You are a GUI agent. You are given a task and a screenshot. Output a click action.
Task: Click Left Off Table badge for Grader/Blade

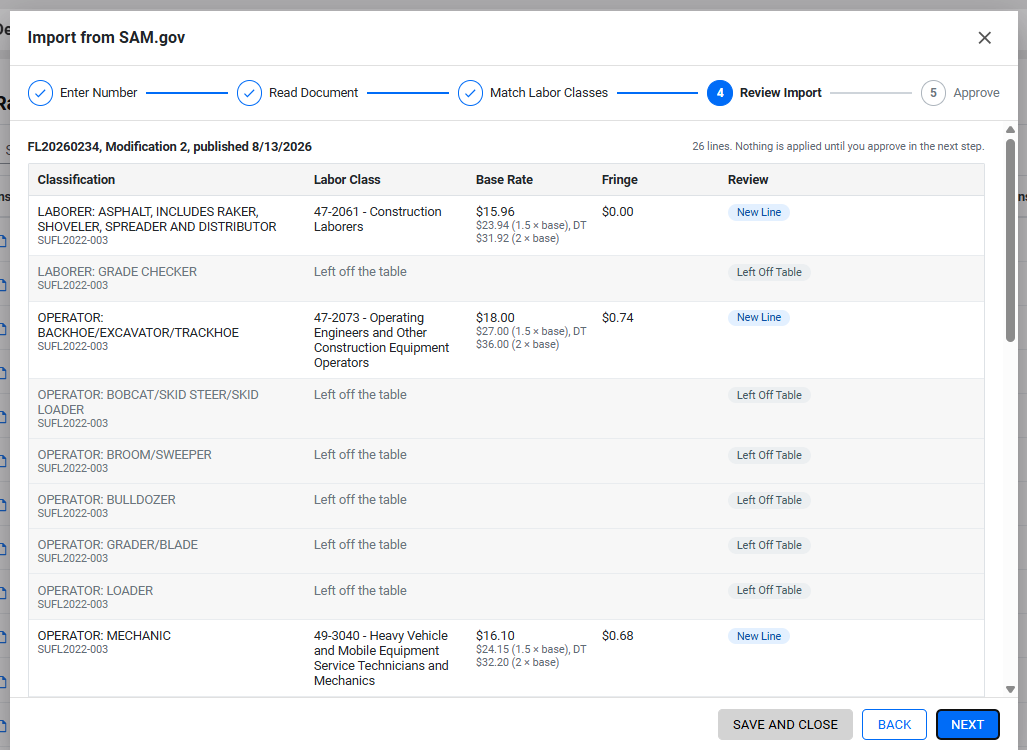pos(769,545)
